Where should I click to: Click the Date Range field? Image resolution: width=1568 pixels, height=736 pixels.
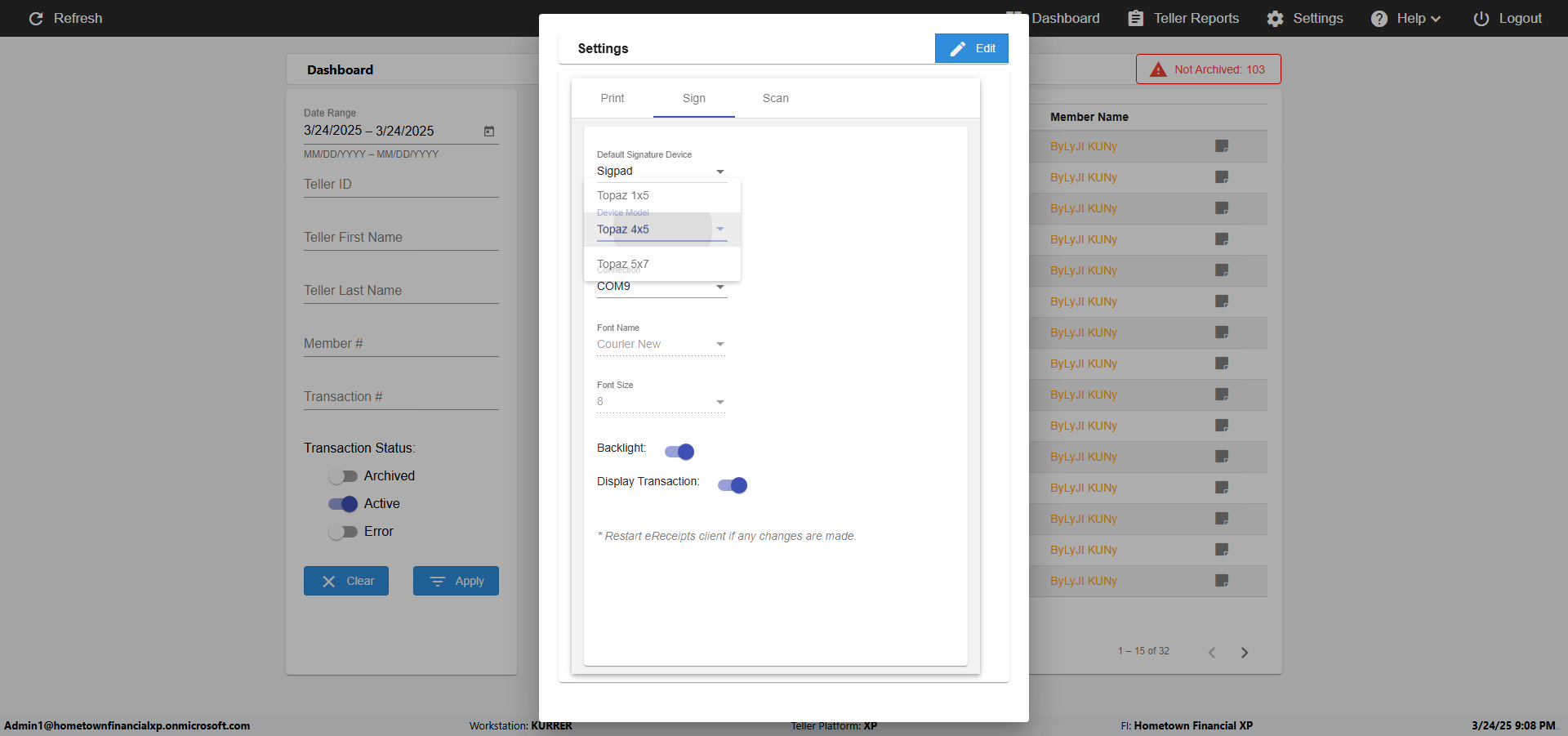click(401, 131)
